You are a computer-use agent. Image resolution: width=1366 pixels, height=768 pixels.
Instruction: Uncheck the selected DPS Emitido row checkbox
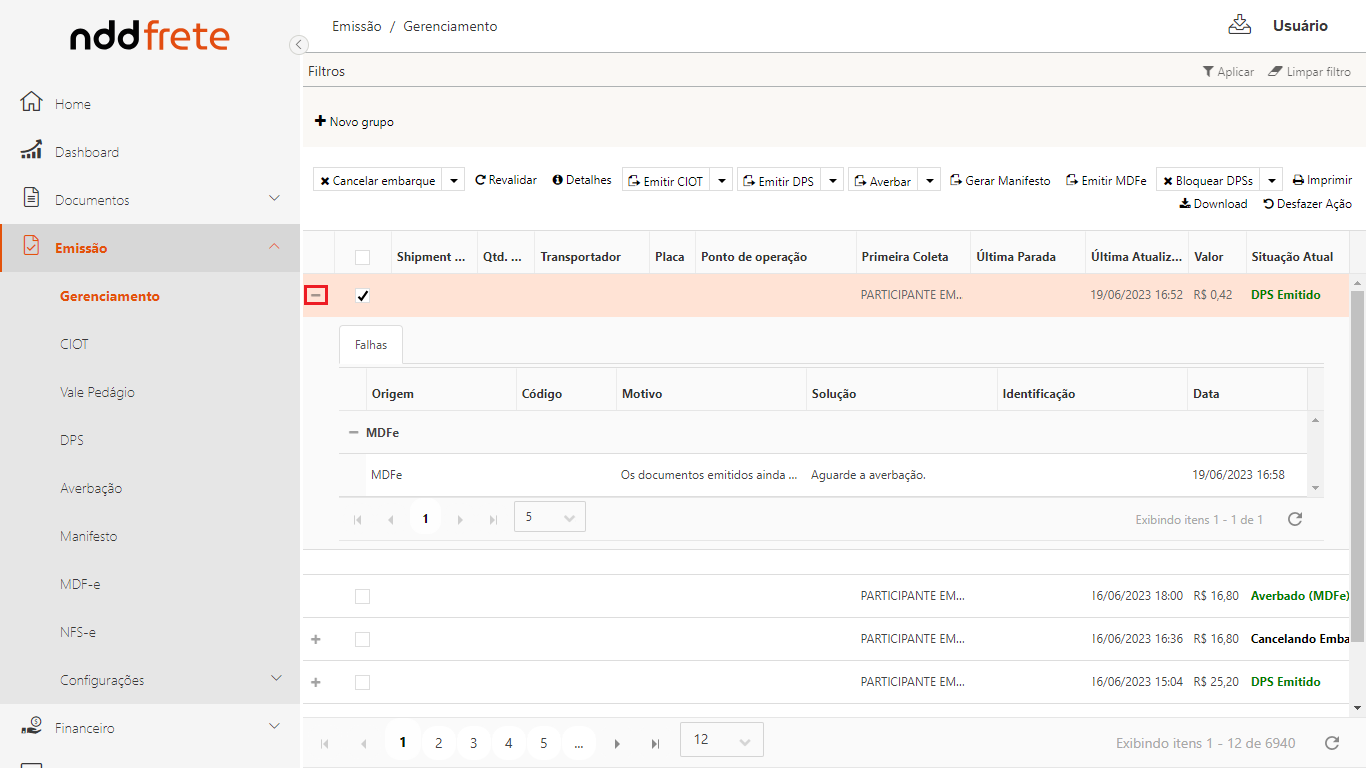point(362,296)
